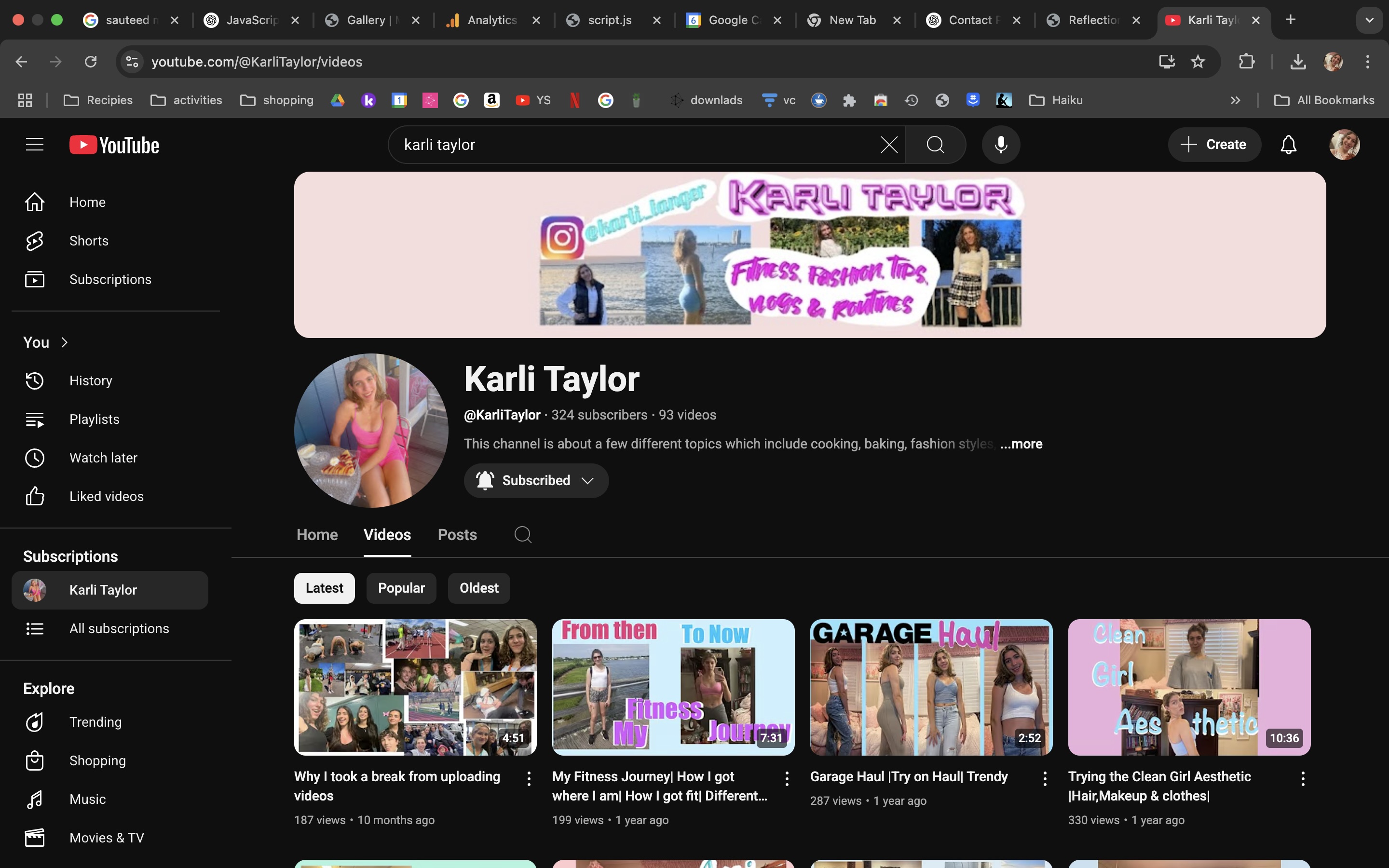Open Movies & TV in Explore
The image size is (1389, 868).
(110, 837)
